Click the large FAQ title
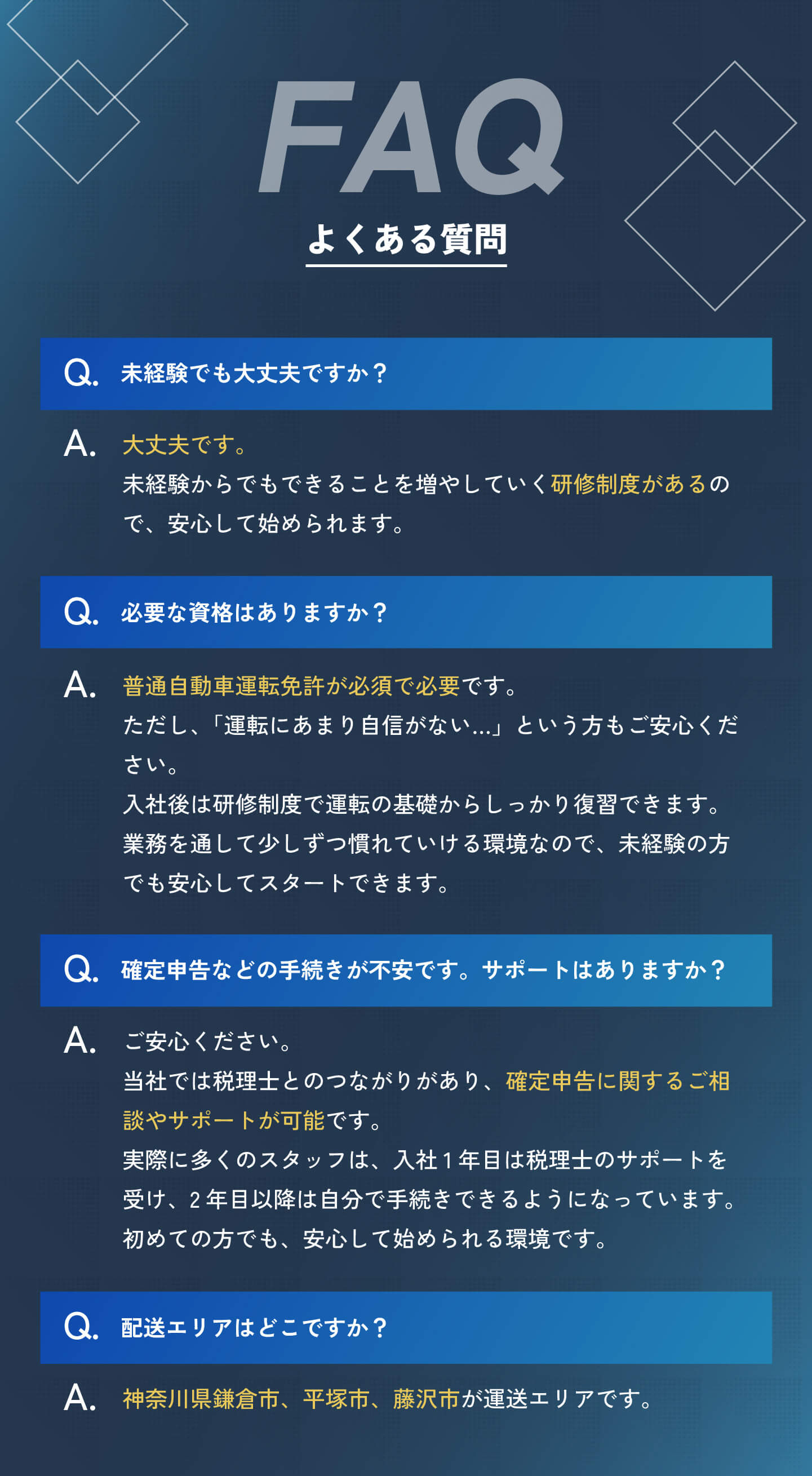 click(x=410, y=136)
